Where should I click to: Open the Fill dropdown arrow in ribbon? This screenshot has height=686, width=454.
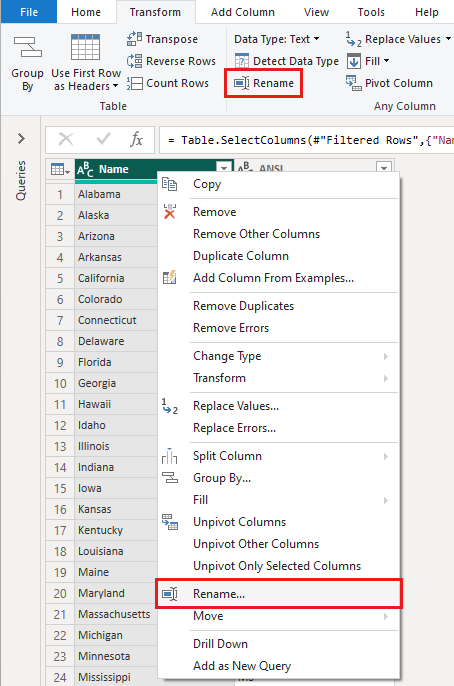[x=386, y=61]
